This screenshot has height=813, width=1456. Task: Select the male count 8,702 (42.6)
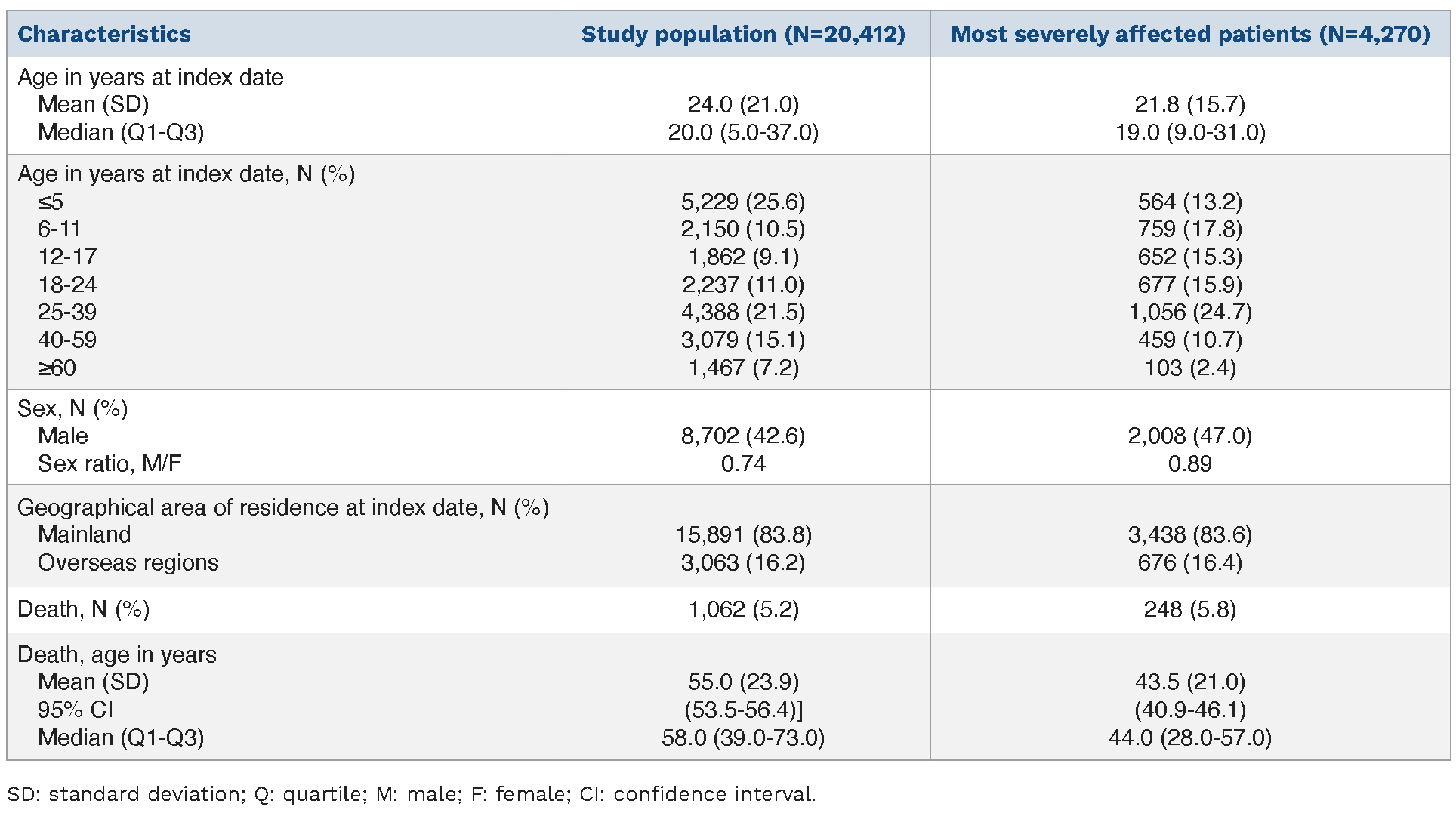(x=743, y=436)
